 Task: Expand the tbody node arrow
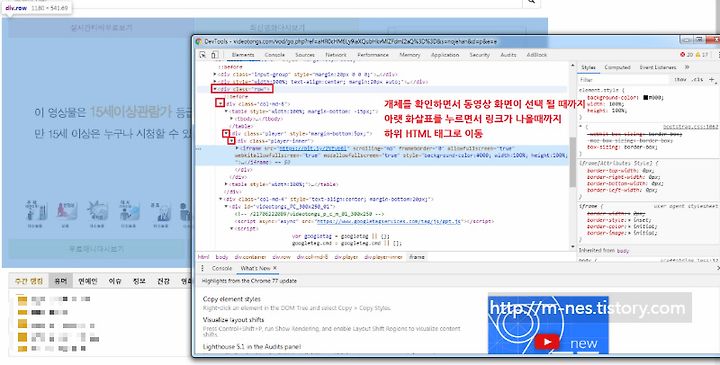coord(232,118)
